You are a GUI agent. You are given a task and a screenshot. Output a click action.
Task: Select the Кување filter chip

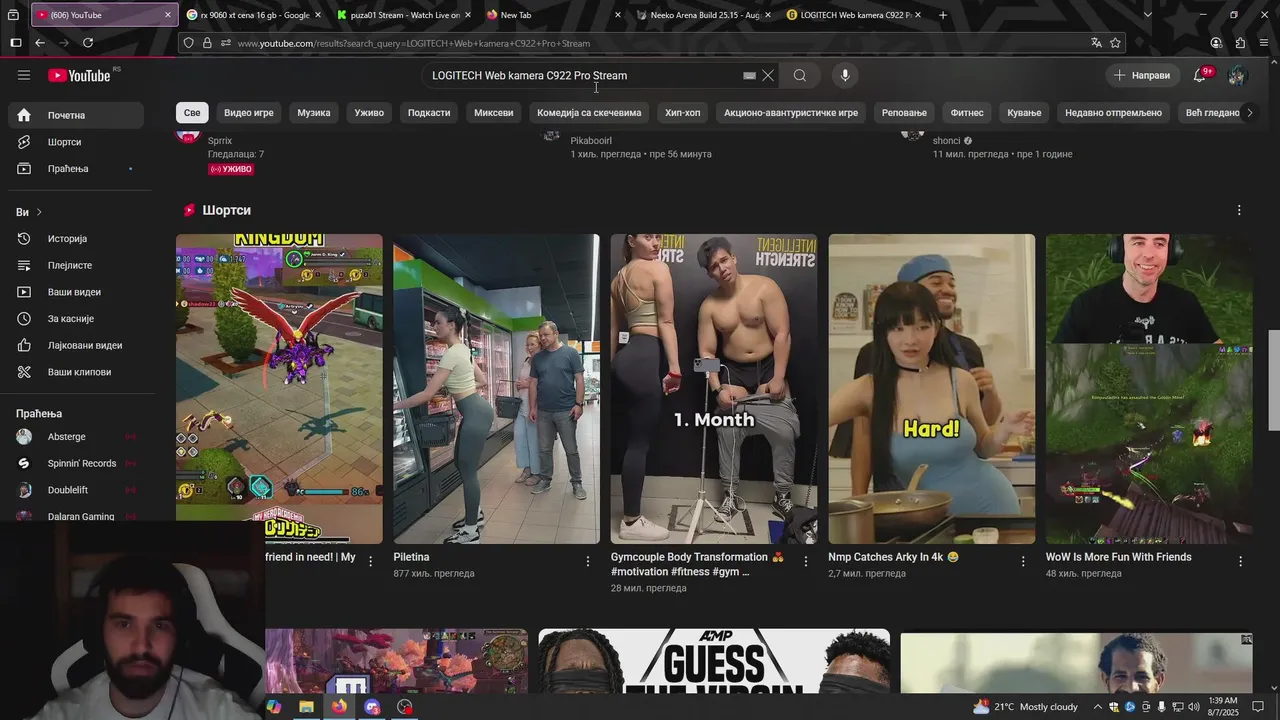click(1024, 113)
